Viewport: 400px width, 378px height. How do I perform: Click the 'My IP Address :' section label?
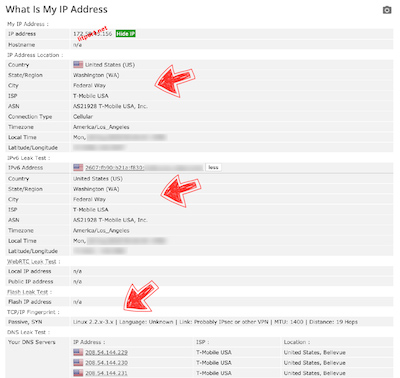click(28, 24)
